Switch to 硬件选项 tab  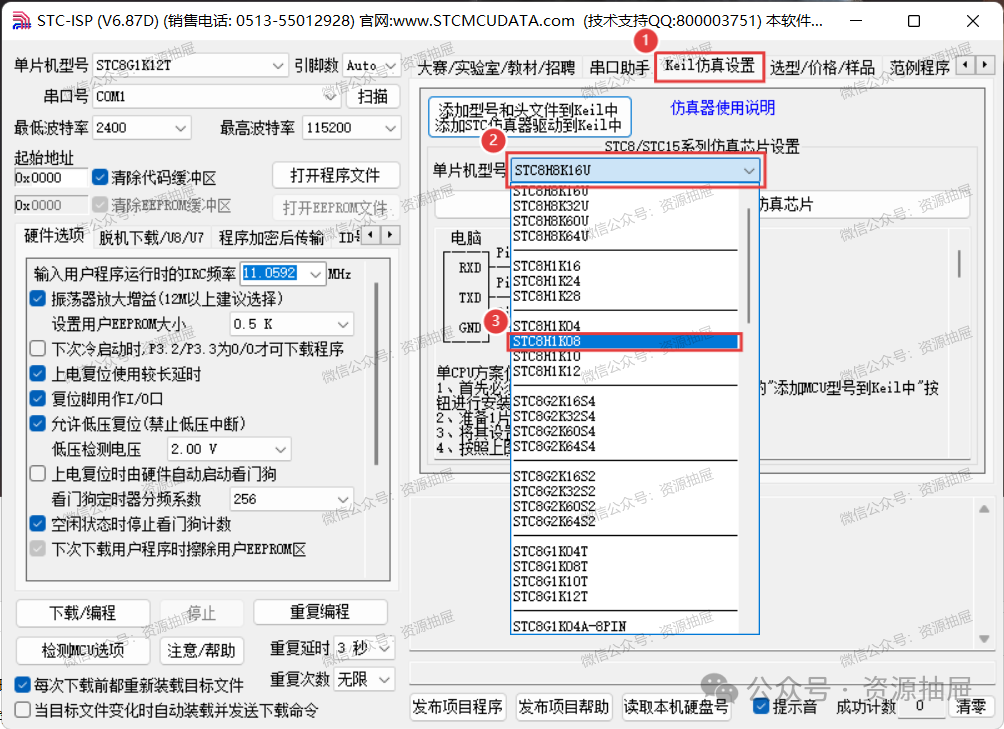coord(54,236)
